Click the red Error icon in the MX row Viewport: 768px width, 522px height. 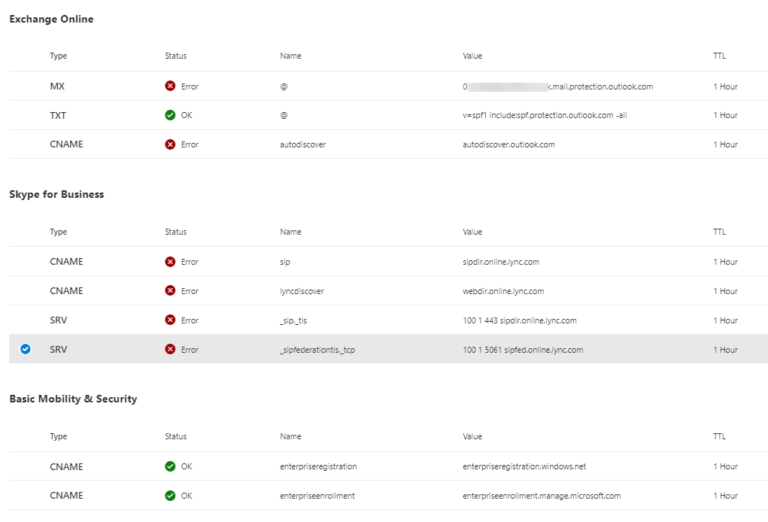tap(170, 86)
